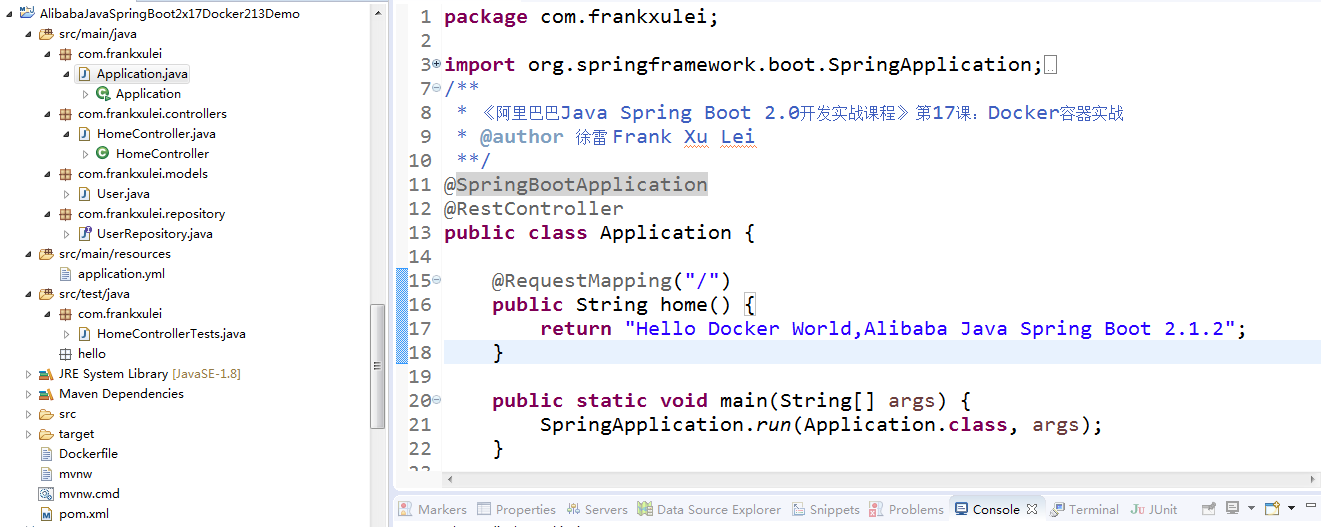1321x527 pixels.
Task: Click the Display Selected Console icon
Action: pos(1233,508)
